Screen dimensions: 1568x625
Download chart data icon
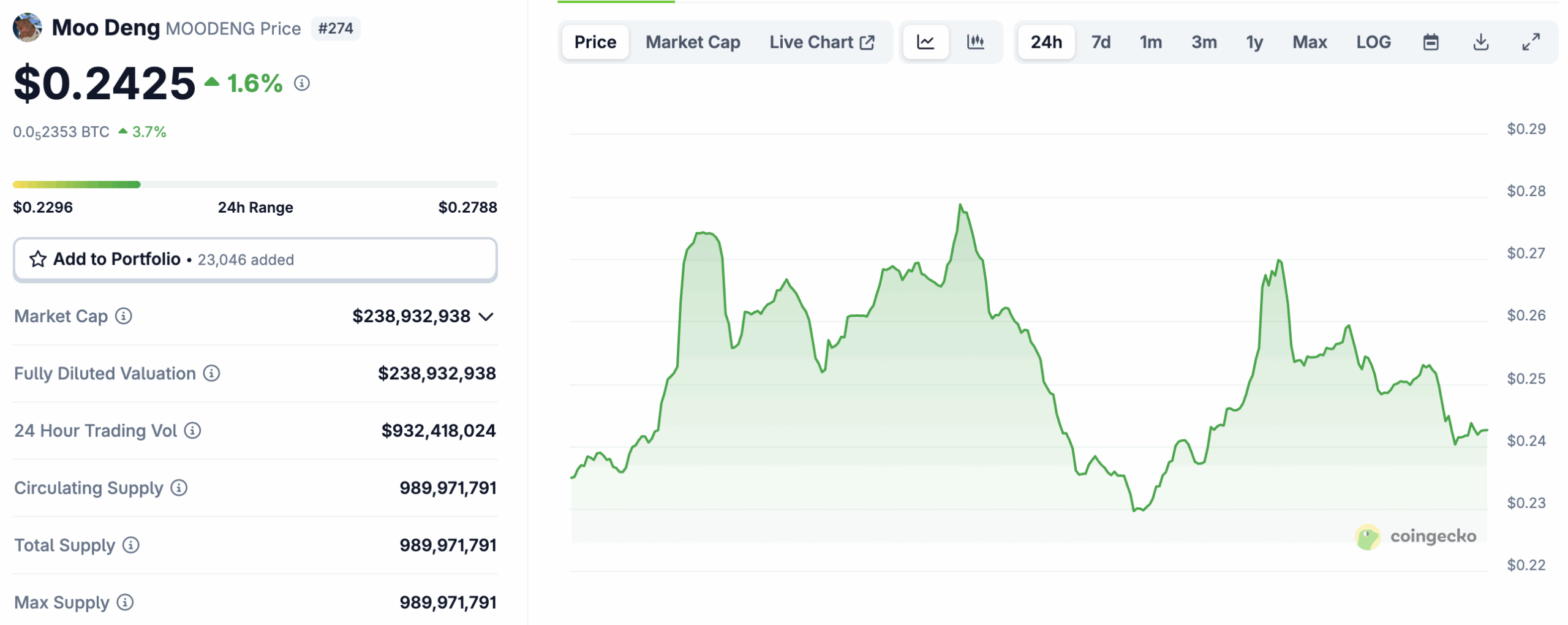(1480, 42)
